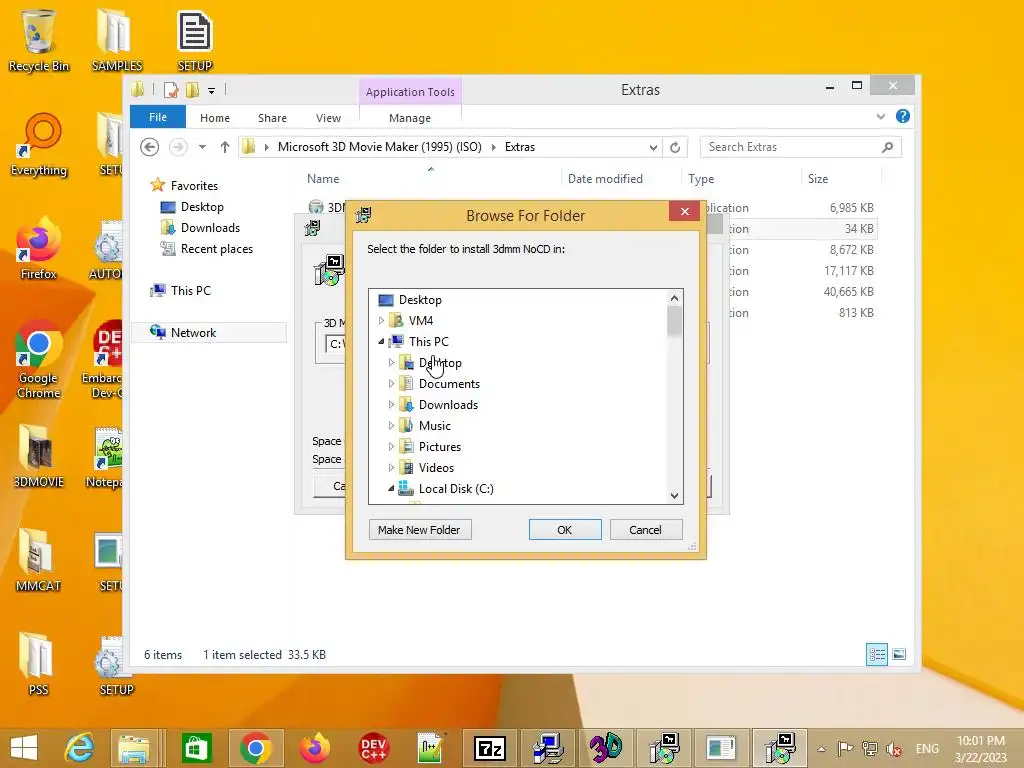Expand the Music tree node
Image resolution: width=1024 pixels, height=768 pixels.
[x=391, y=426]
